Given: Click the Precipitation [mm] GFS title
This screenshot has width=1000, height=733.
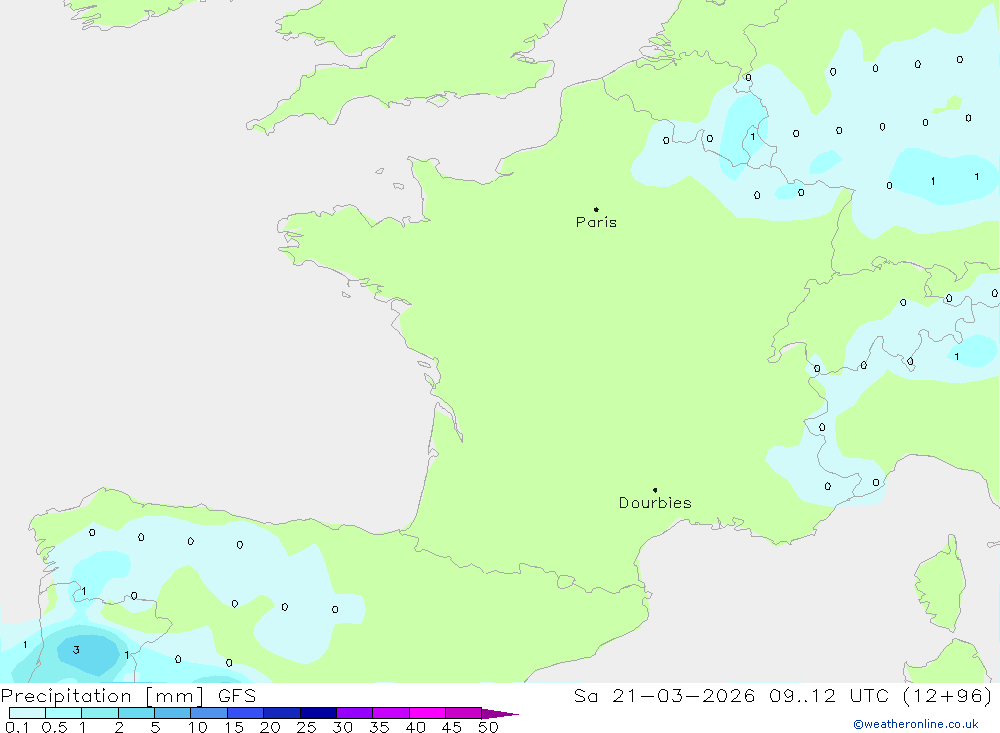Looking at the screenshot, I should tap(128, 695).
